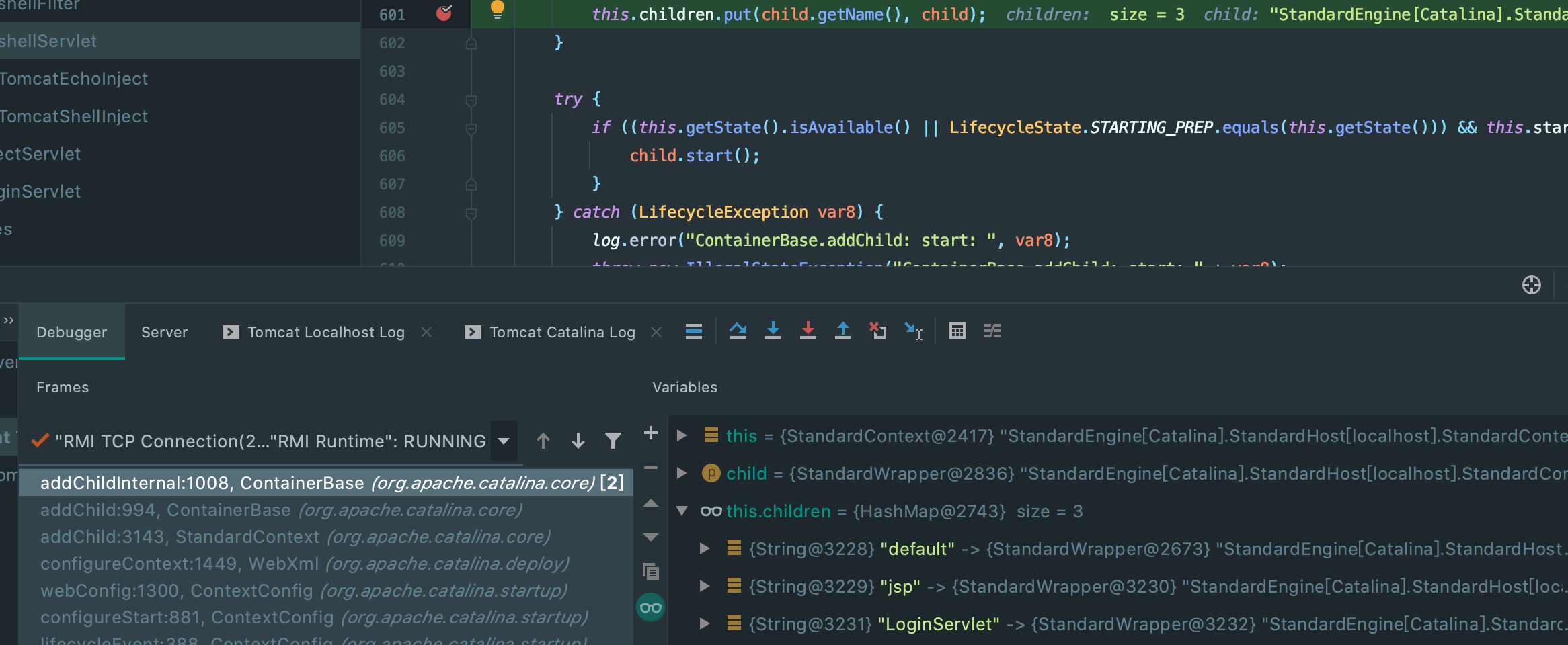The image size is (1568, 645).
Task: Click the Drop Frame icon
Action: click(x=877, y=331)
